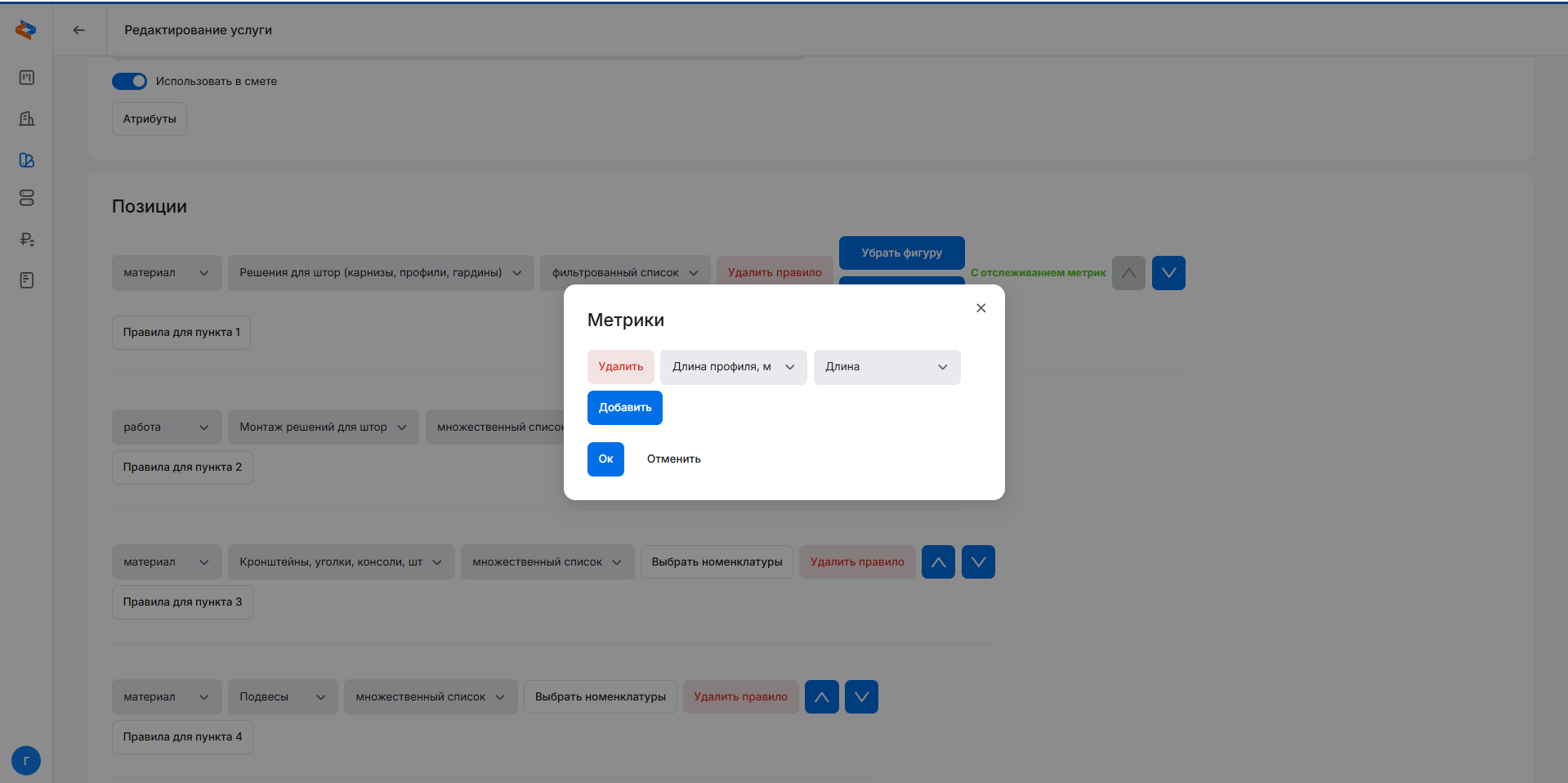Click the back arrow in the header
This screenshot has height=783, width=1568.
(79, 30)
